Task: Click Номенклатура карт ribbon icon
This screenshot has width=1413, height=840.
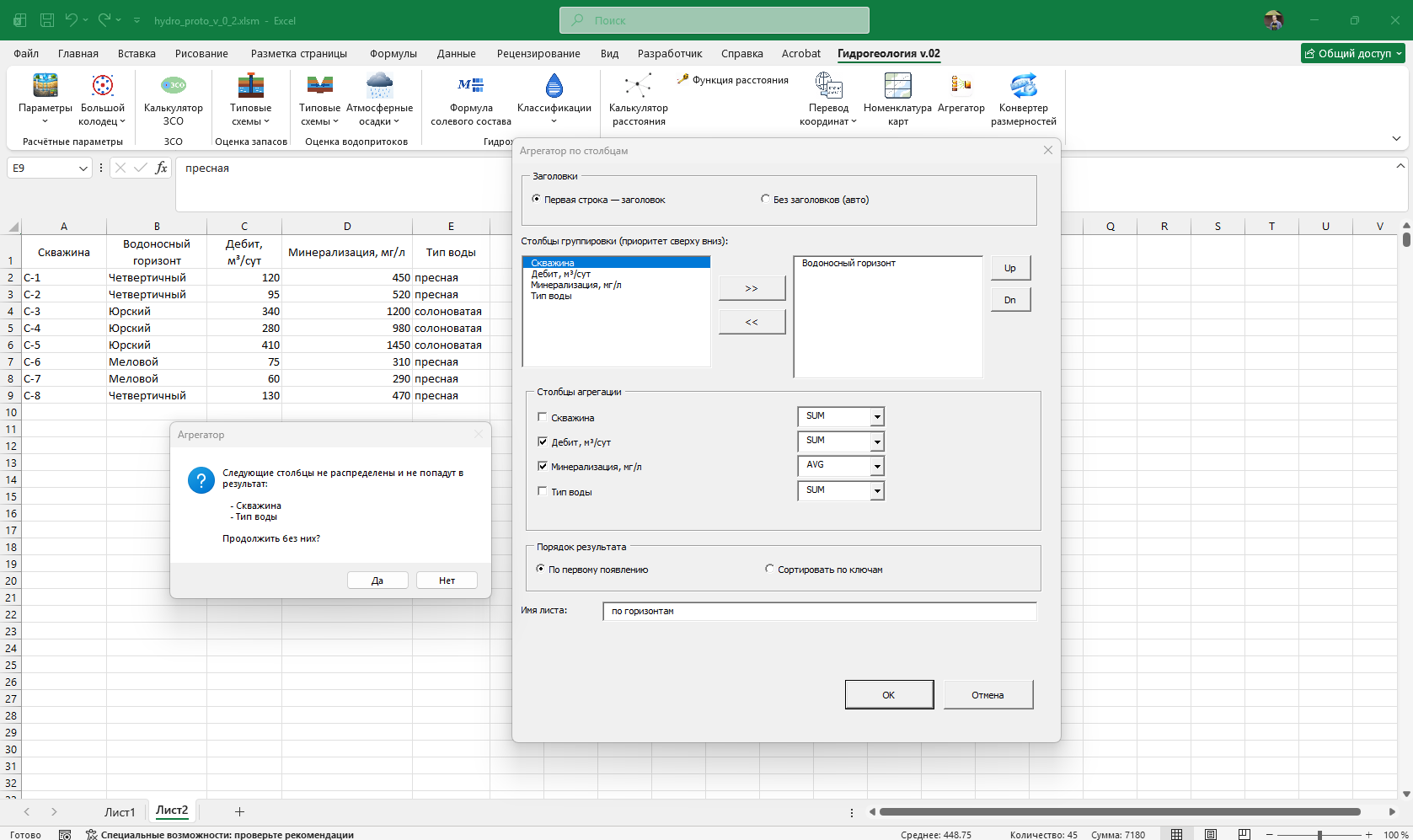Action: (897, 99)
